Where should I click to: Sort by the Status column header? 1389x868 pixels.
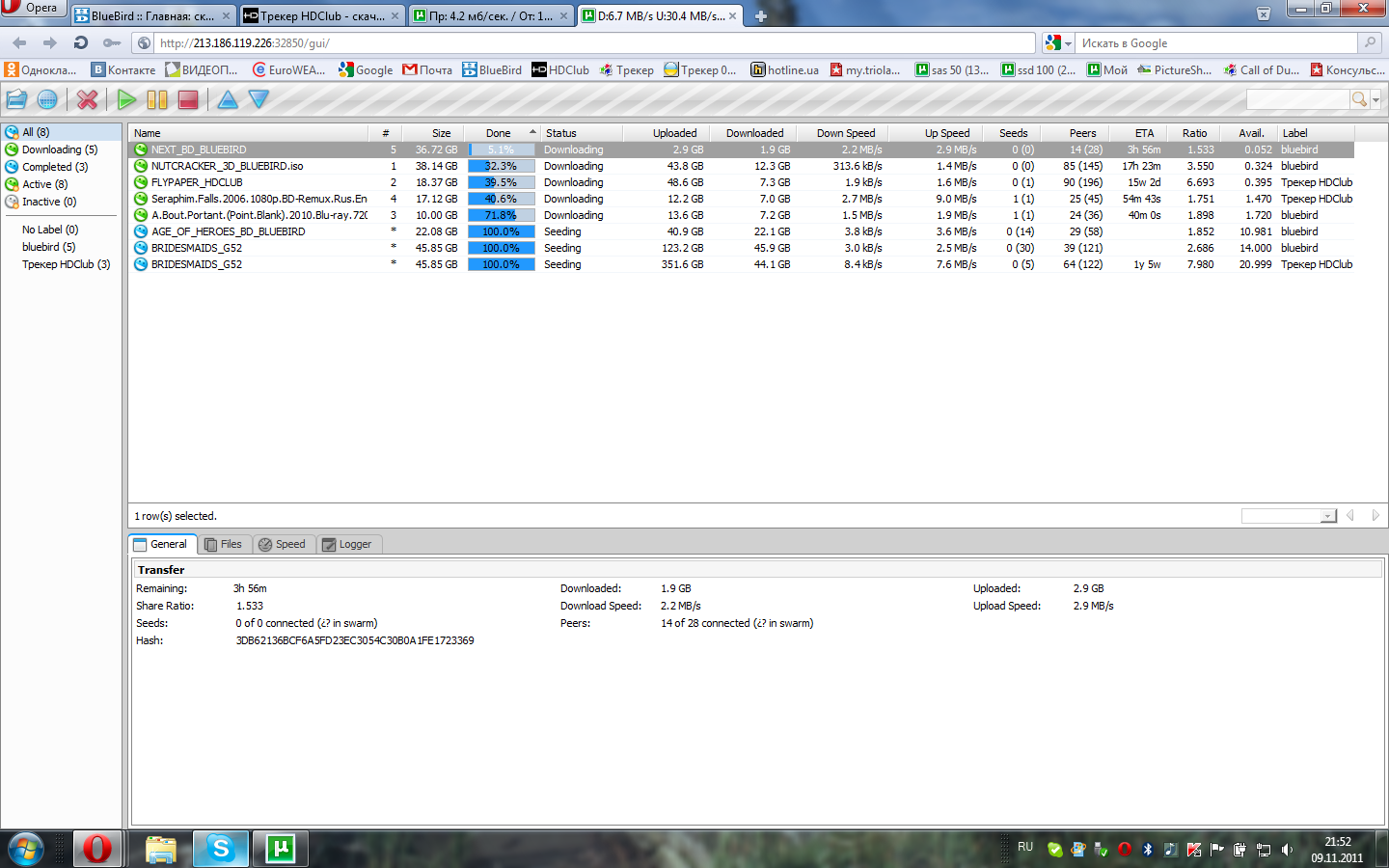[x=581, y=133]
